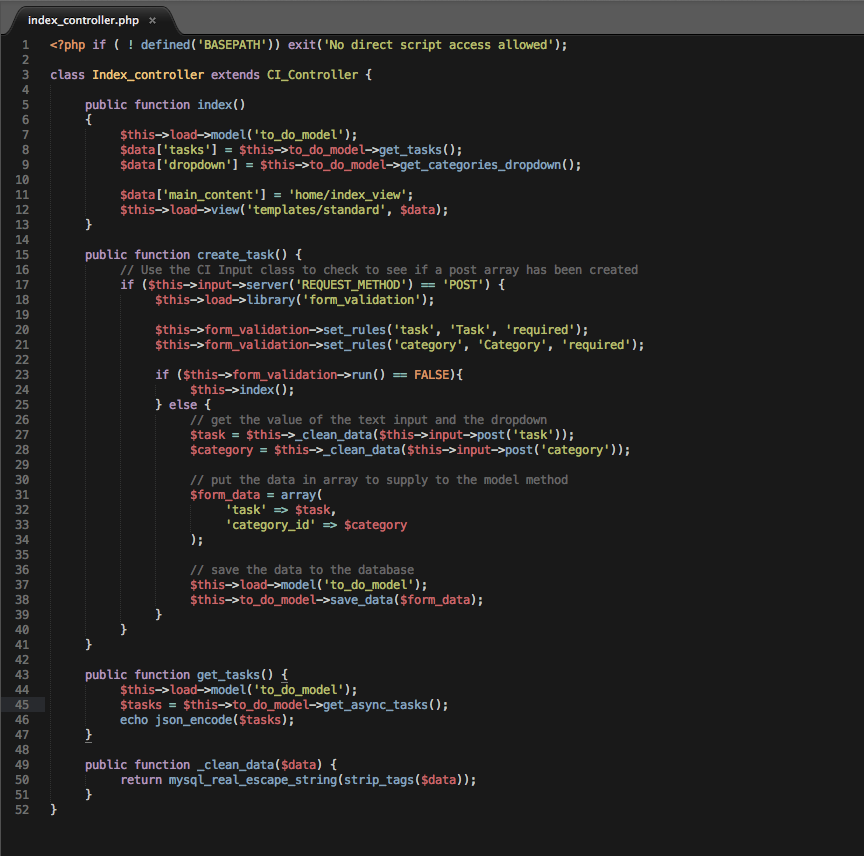Click line number 45 in the gutter

tap(22, 705)
